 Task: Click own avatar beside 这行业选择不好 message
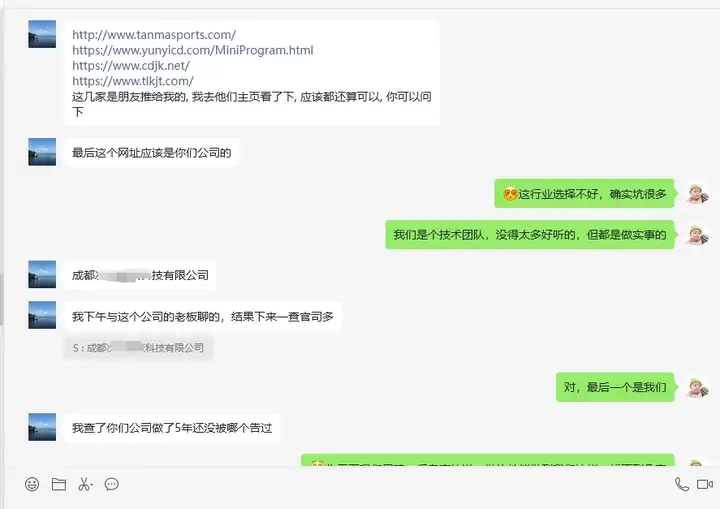[698, 193]
